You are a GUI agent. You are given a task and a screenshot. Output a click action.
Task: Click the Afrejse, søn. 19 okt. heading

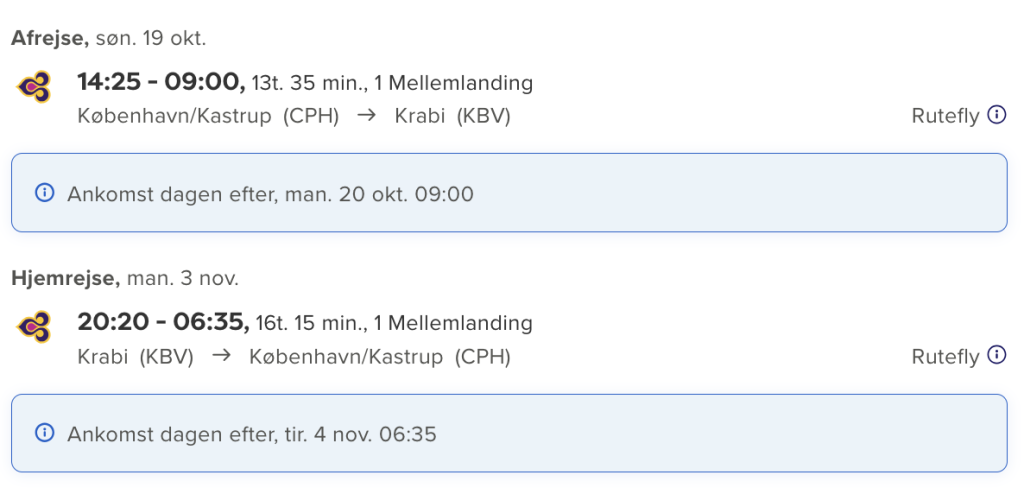tap(108, 39)
